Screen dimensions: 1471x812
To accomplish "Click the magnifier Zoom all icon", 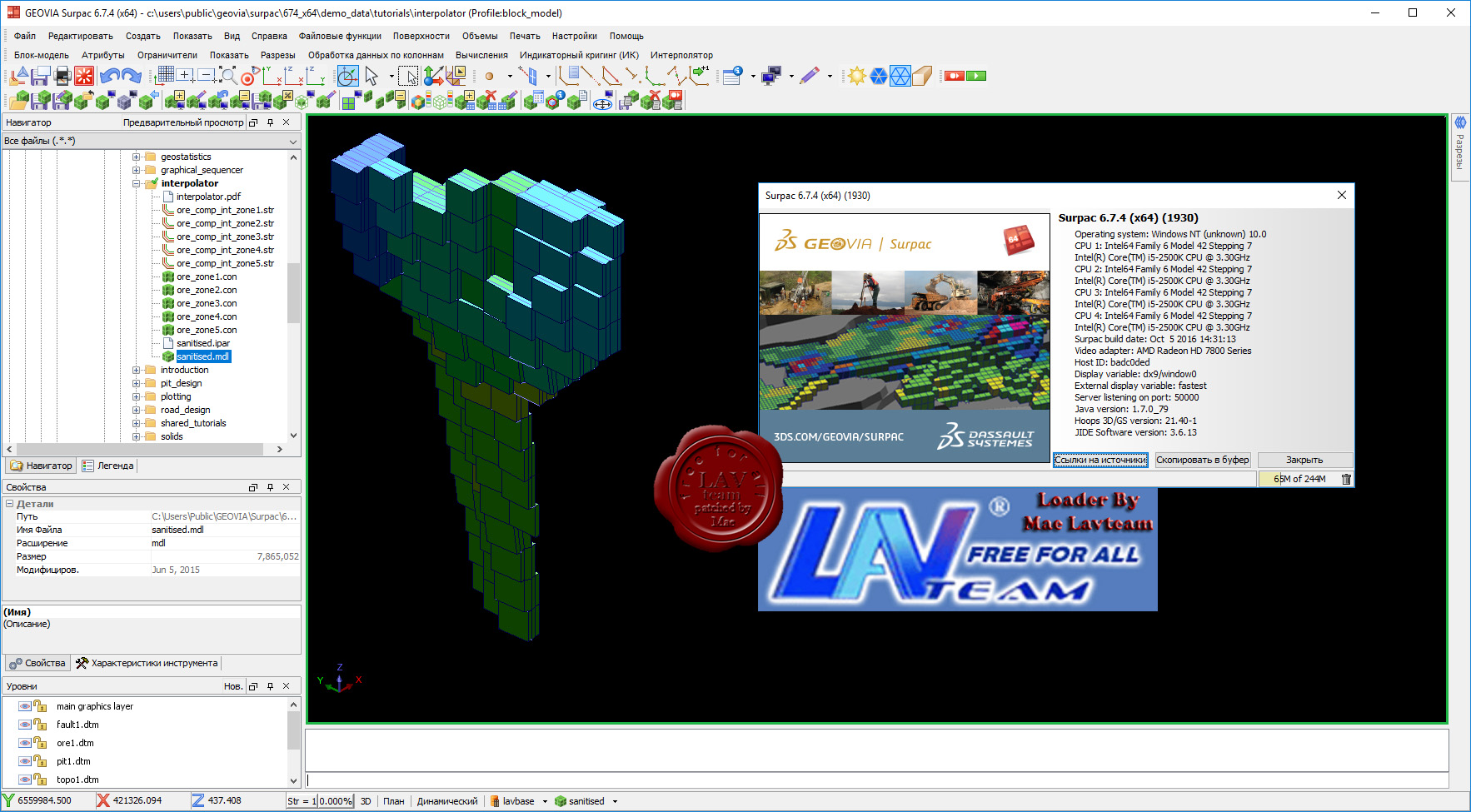I will point(227,77).
